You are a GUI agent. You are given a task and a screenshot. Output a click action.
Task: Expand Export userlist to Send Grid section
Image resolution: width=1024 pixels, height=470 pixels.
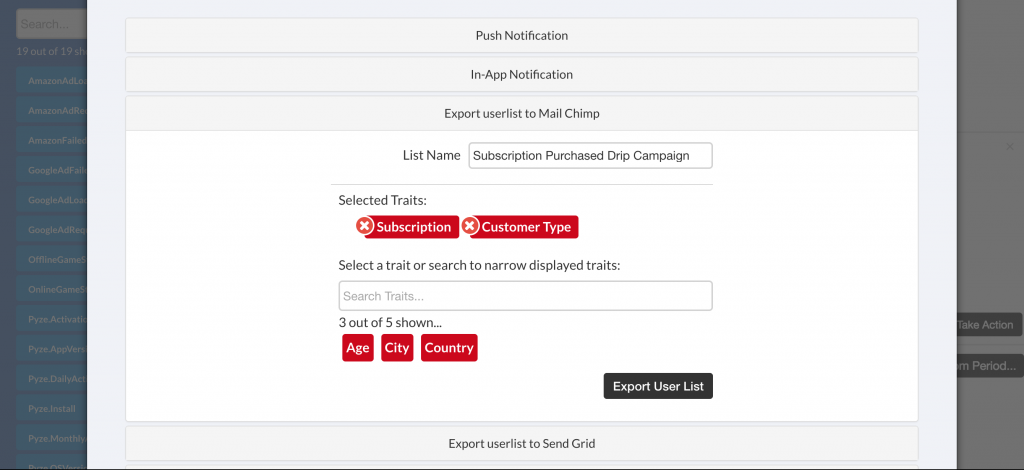click(521, 443)
